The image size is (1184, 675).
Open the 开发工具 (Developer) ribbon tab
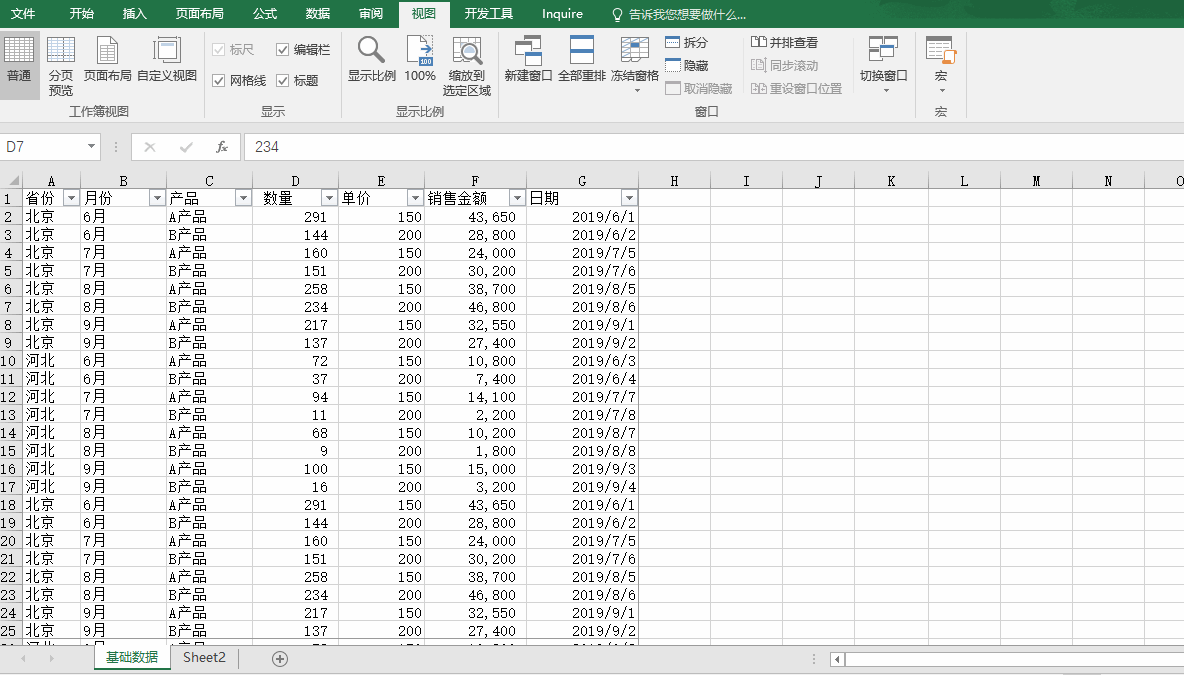[489, 14]
